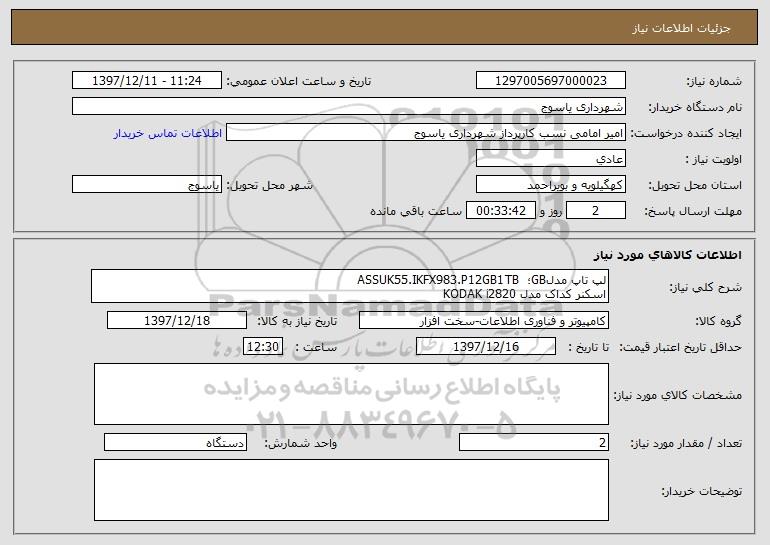Screen dimensions: 770x545
Task: Click the label 'تاریخ و ساعت اعلان عمومی:'
Action: coord(299,81)
